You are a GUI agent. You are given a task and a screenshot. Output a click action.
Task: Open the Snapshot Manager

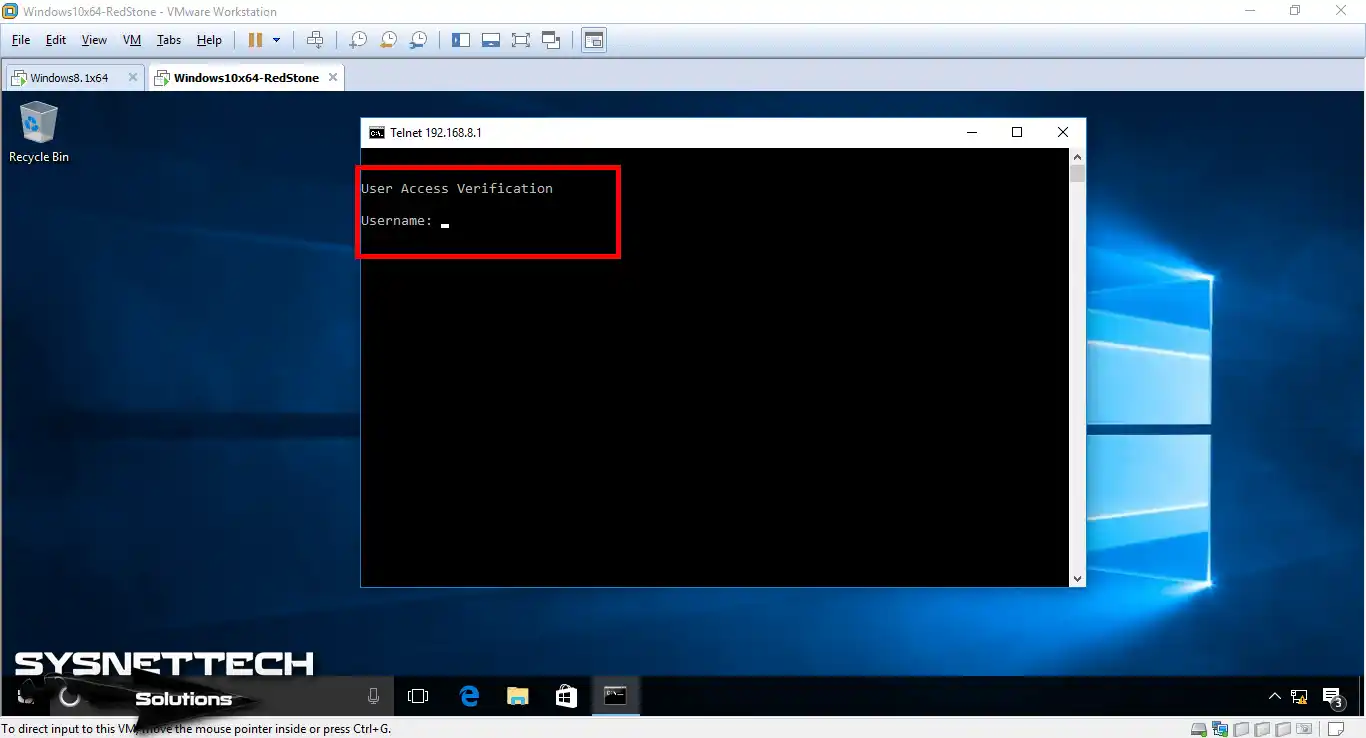[x=417, y=40]
